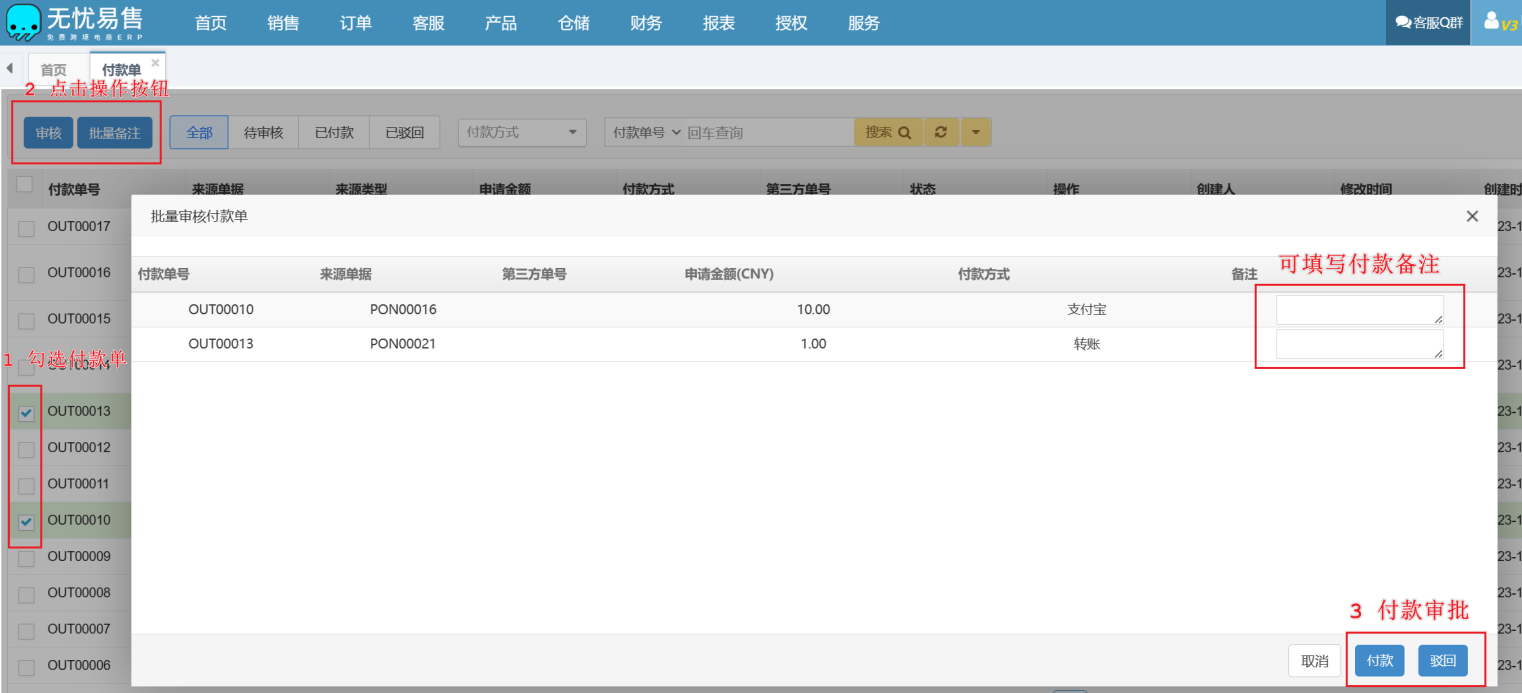This screenshot has height=693, width=1522.
Task: Switch to the 首页 page tab
Action: (54, 70)
